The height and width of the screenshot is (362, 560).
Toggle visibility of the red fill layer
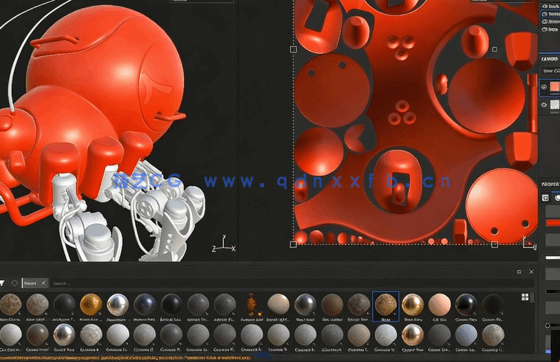pos(544,87)
